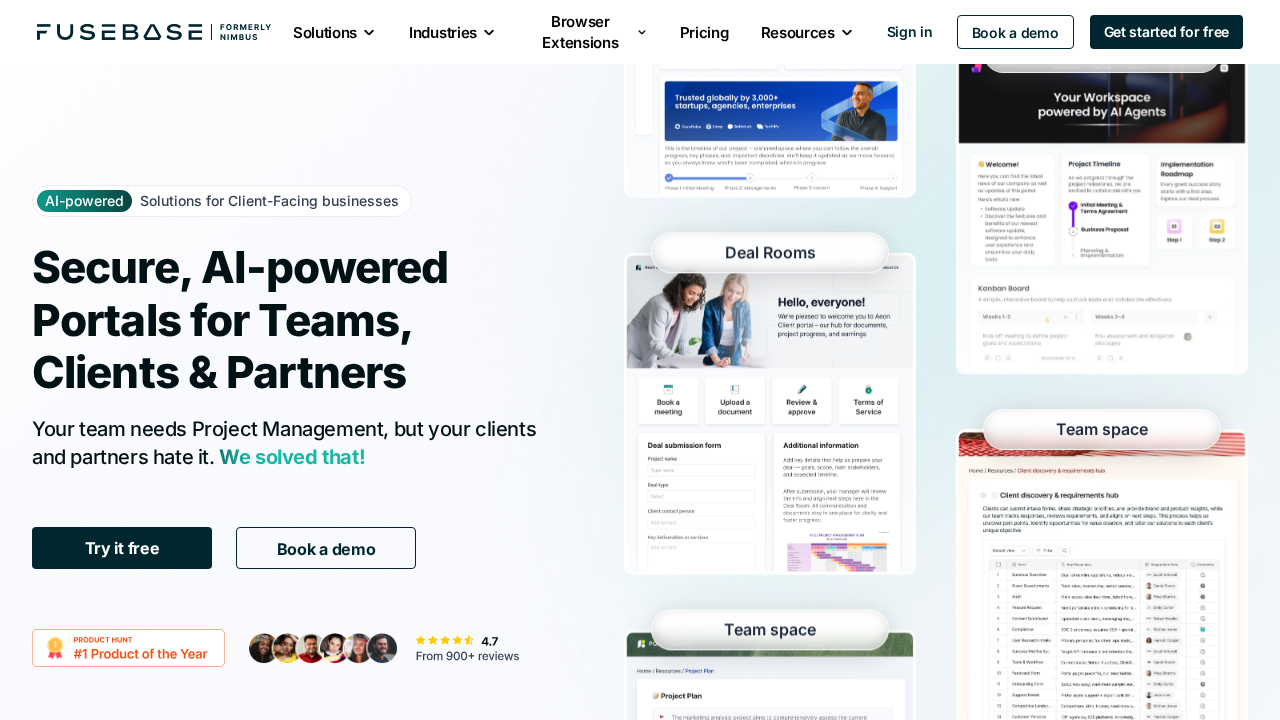This screenshot has height=720, width=1280.
Task: Go to the Pricing page
Action: coord(704,32)
